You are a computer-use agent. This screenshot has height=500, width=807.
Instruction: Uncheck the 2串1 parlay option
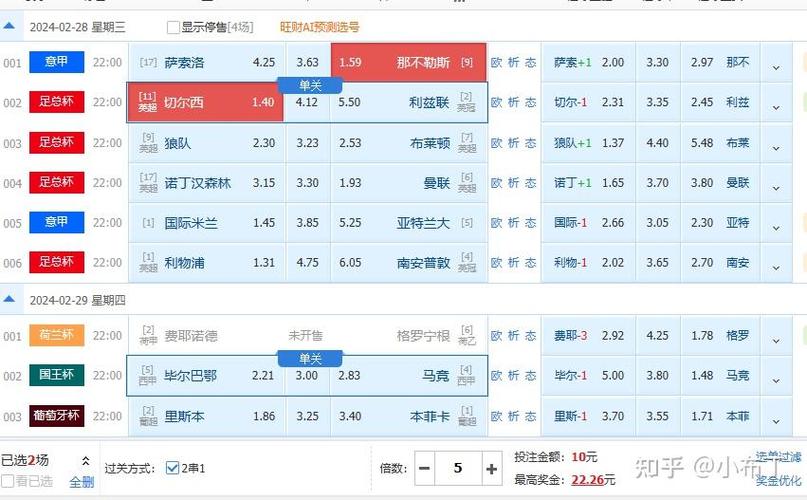pos(172,468)
